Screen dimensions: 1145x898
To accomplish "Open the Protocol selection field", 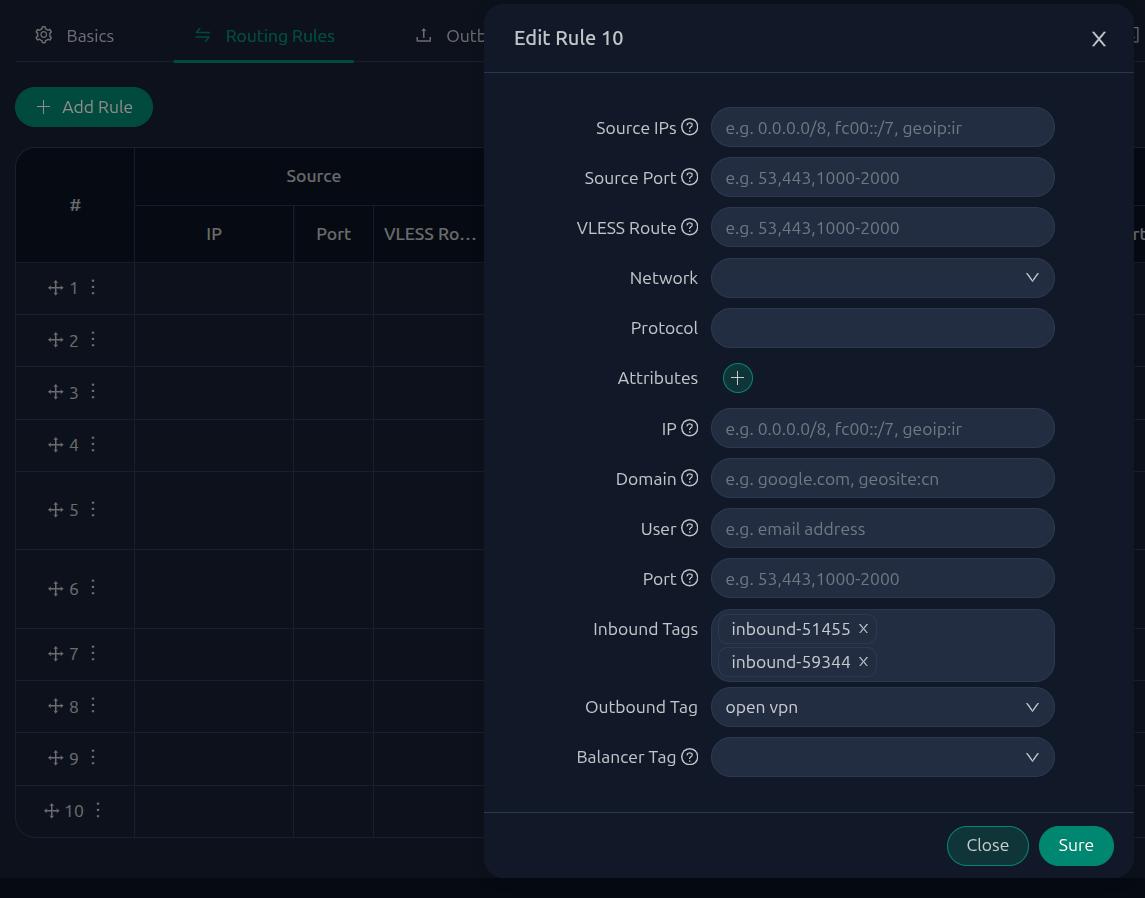I will (x=882, y=328).
